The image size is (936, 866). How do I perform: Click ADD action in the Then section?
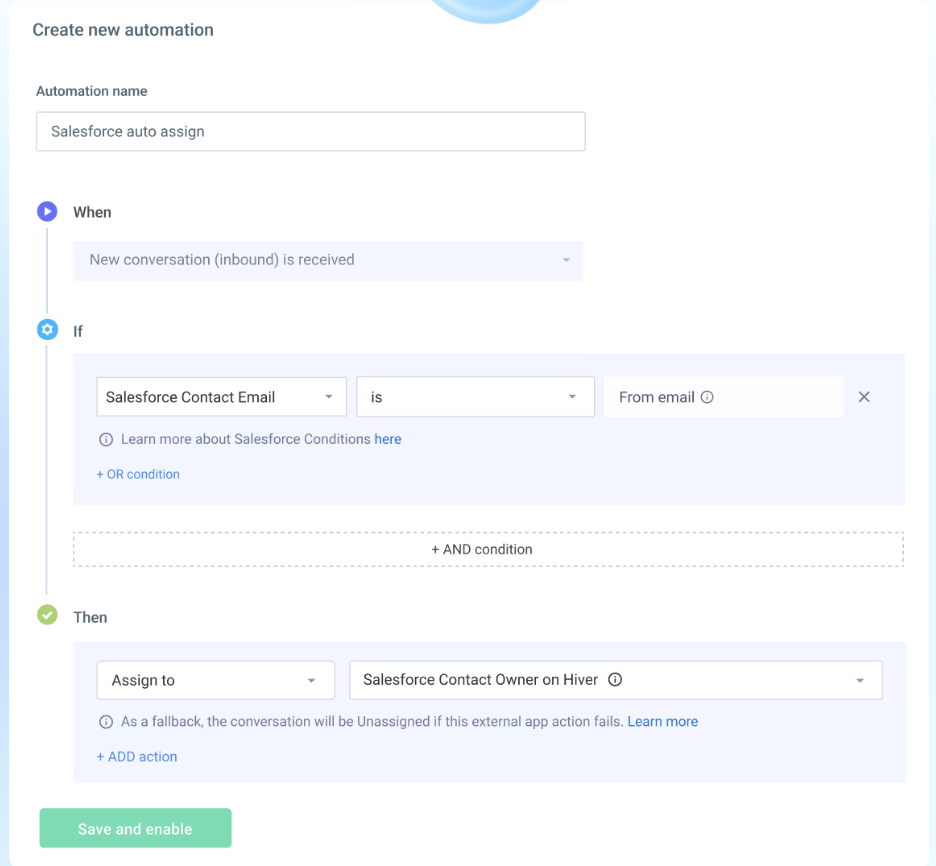(x=137, y=757)
